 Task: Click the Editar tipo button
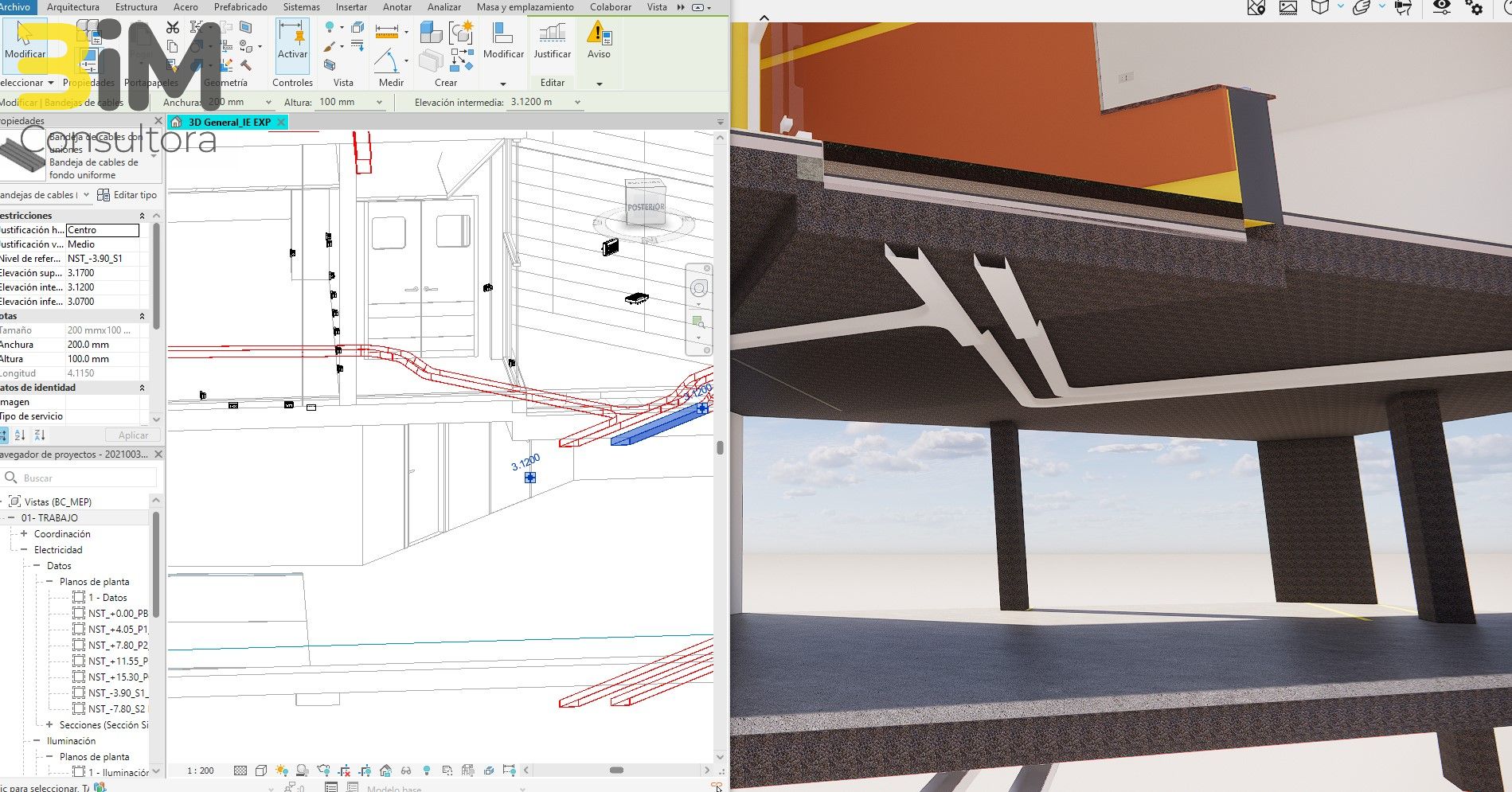coord(127,195)
